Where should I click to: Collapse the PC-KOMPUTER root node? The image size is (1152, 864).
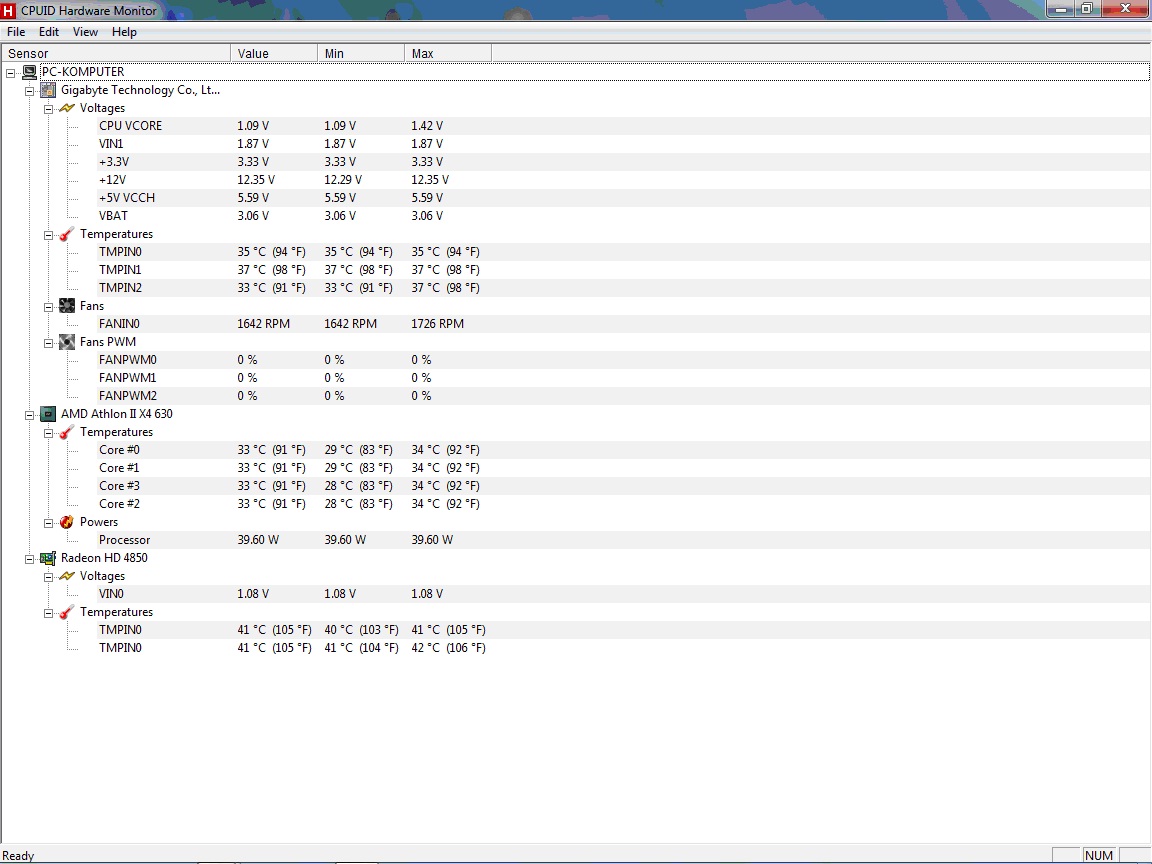coord(11,72)
